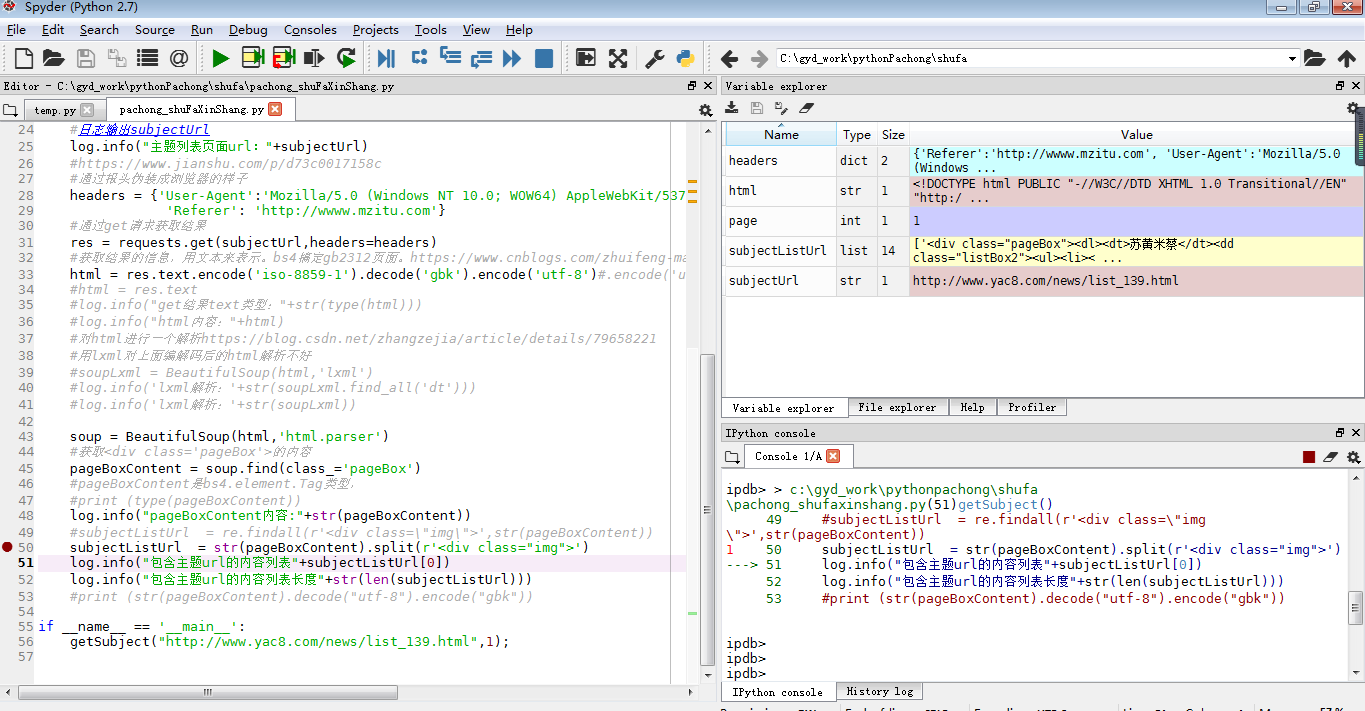Image resolution: width=1365 pixels, height=711 pixels.
Task: Switch to the File explorer tab
Action: 897,408
